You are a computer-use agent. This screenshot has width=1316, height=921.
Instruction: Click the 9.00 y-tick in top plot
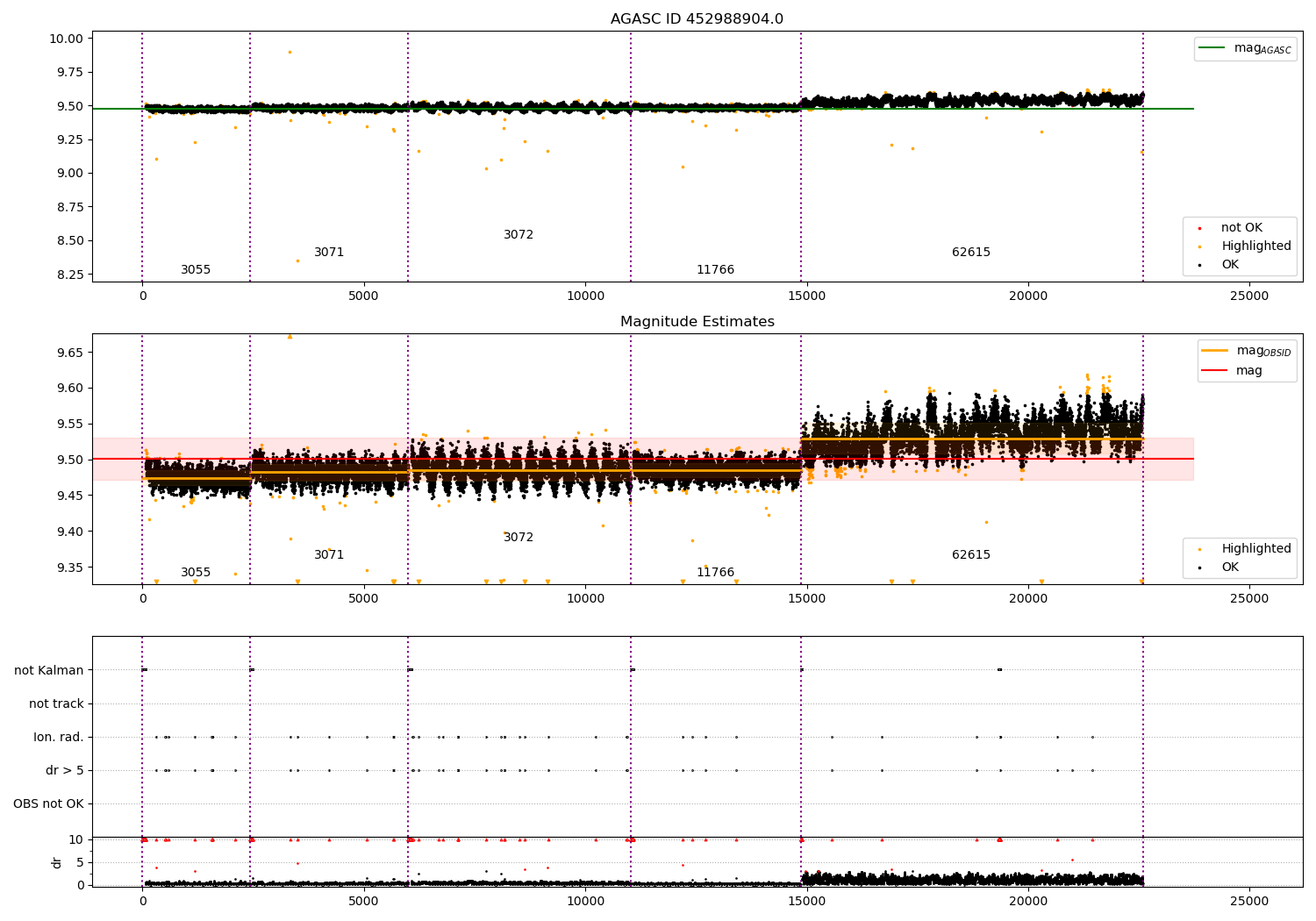coord(69,173)
